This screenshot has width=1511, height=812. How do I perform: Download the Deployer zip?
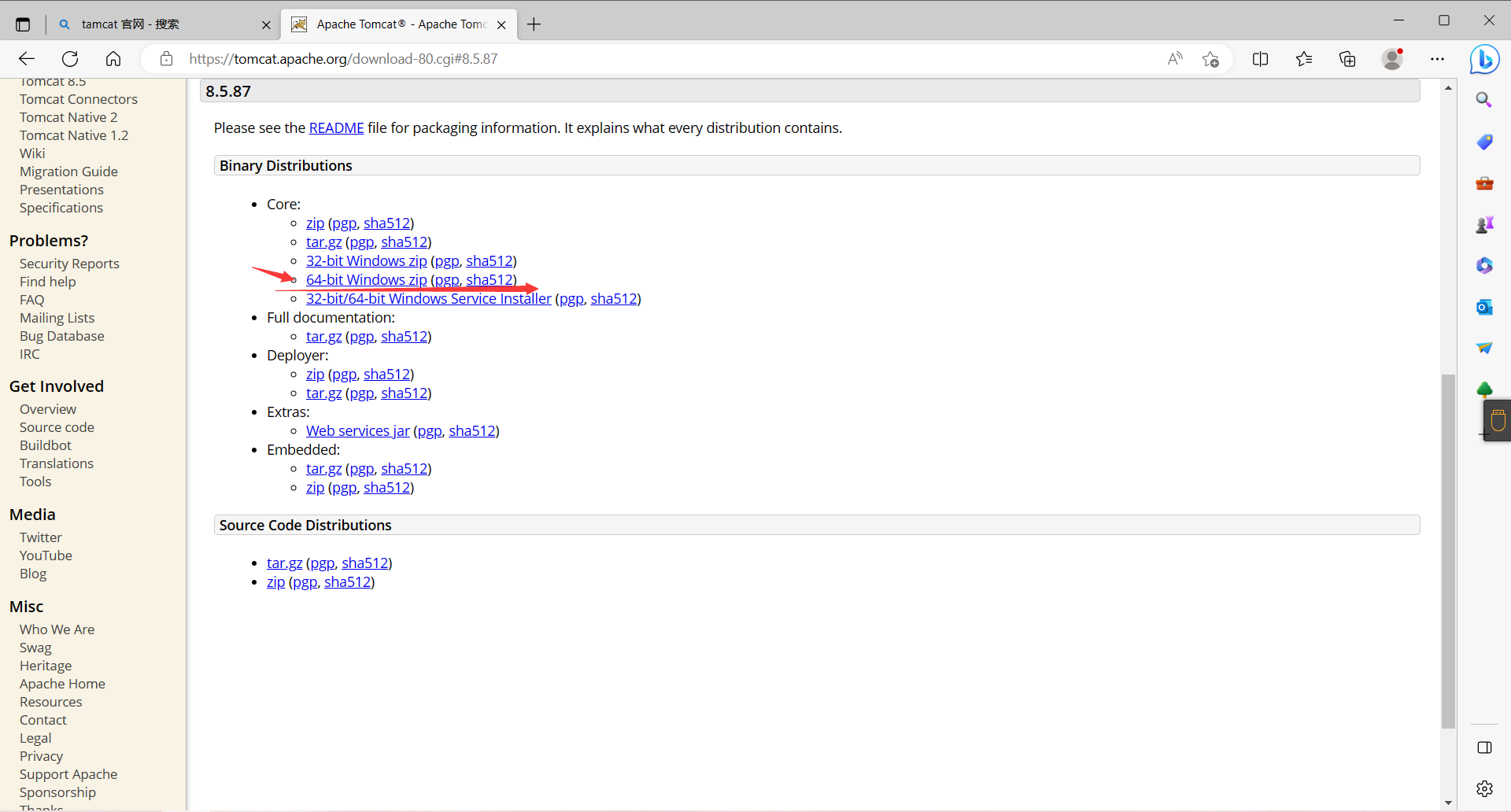315,375
